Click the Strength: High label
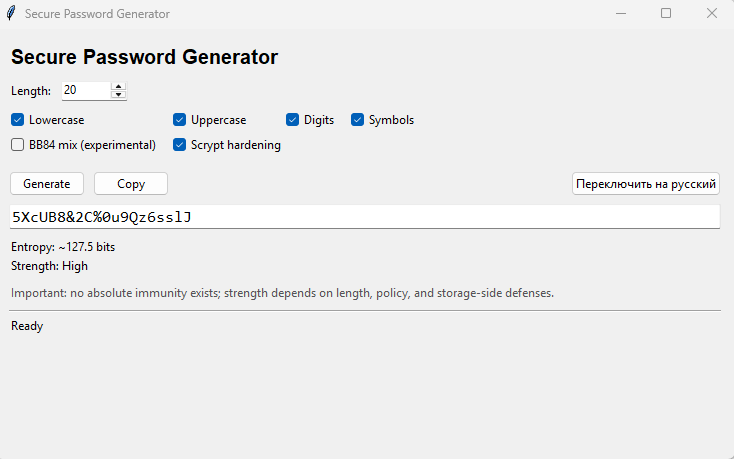The width and height of the screenshot is (734, 459). coord(50,266)
